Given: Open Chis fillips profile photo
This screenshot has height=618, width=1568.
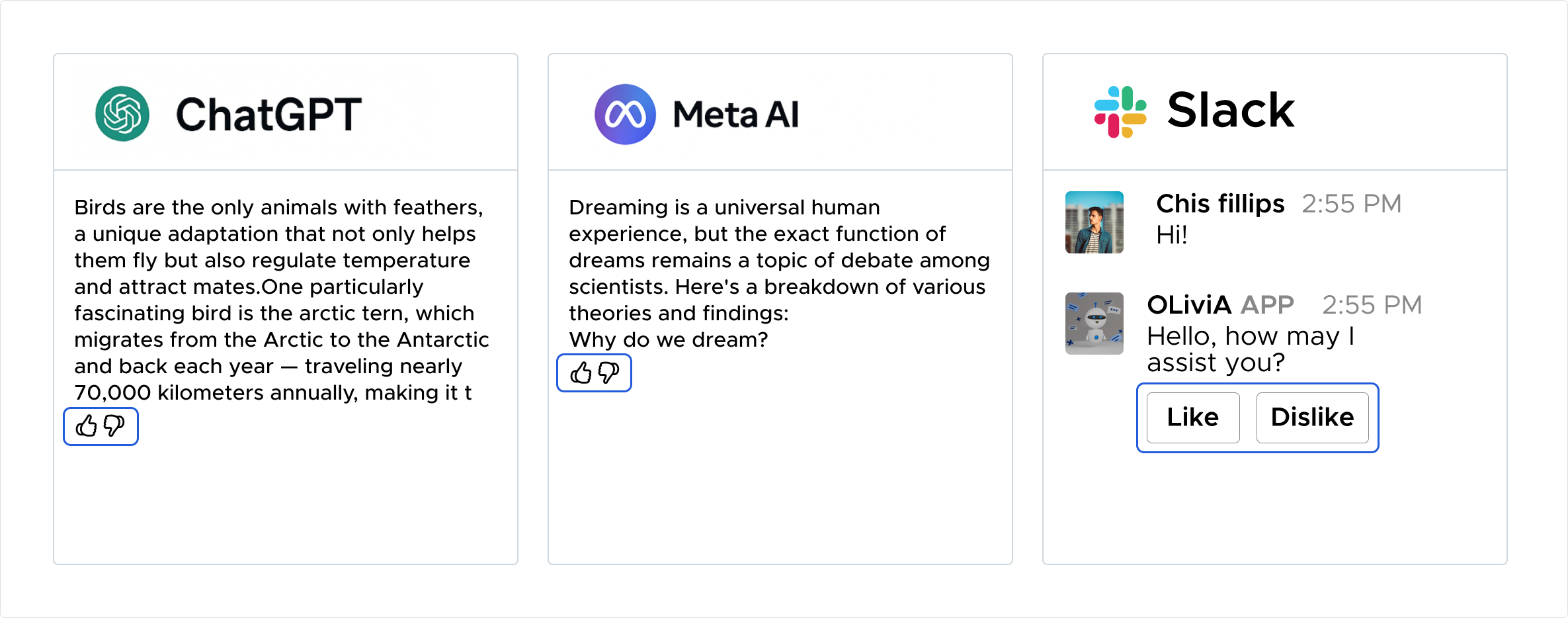Looking at the screenshot, I should pos(1094,222).
